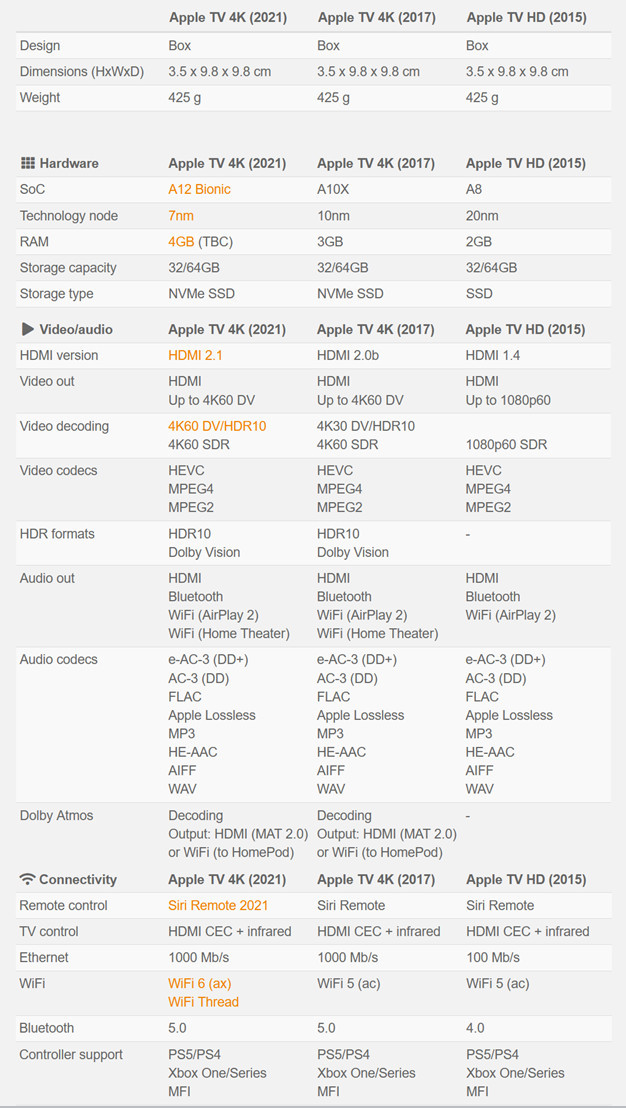Viewport: 626px width, 1108px height.
Task: Click the orange 7nm technology node link
Action: [182, 215]
